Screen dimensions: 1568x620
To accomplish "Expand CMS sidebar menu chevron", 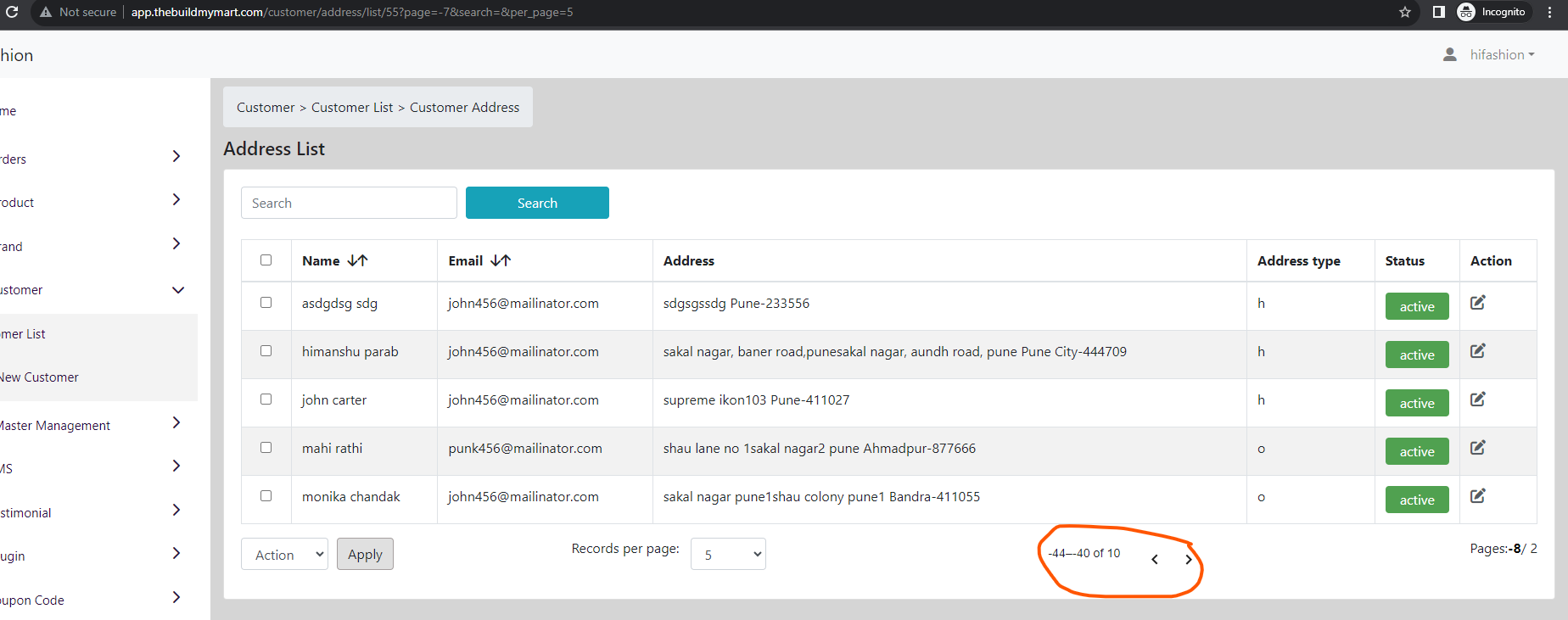I will 176,466.
